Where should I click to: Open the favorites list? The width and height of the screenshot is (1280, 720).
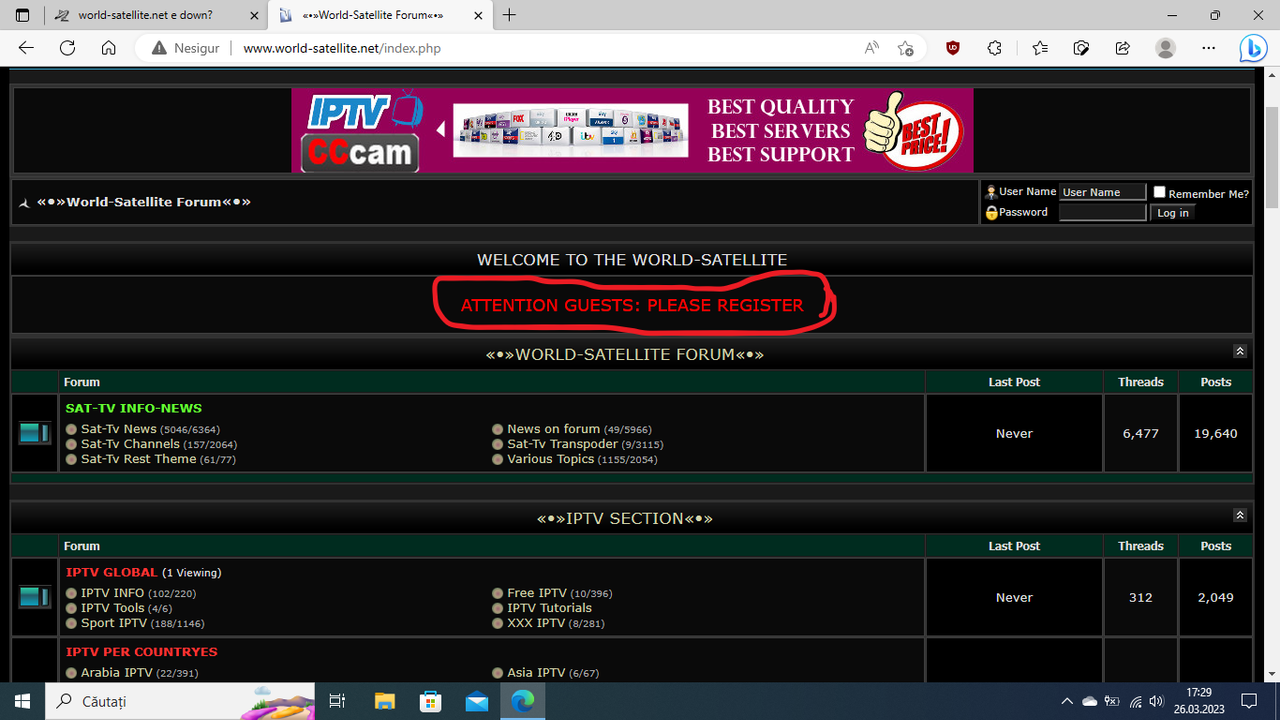pyautogui.click(x=1040, y=48)
